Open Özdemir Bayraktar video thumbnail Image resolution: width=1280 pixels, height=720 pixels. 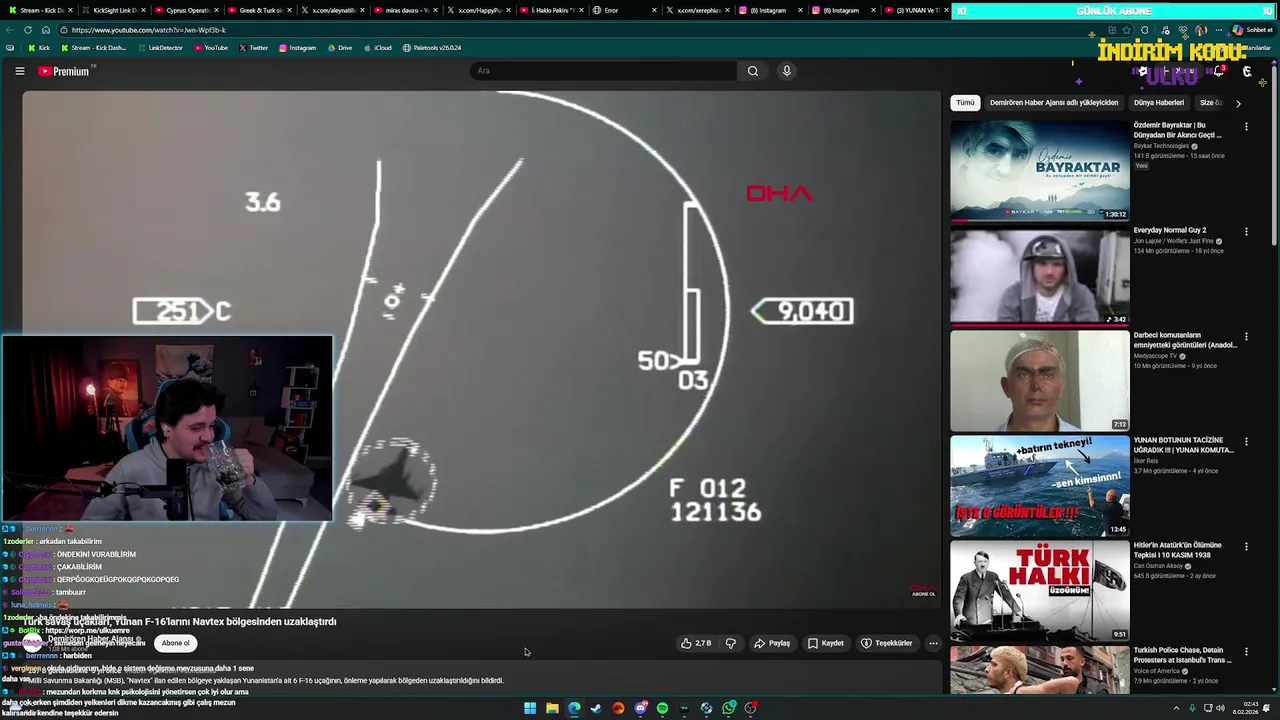tap(1040, 170)
